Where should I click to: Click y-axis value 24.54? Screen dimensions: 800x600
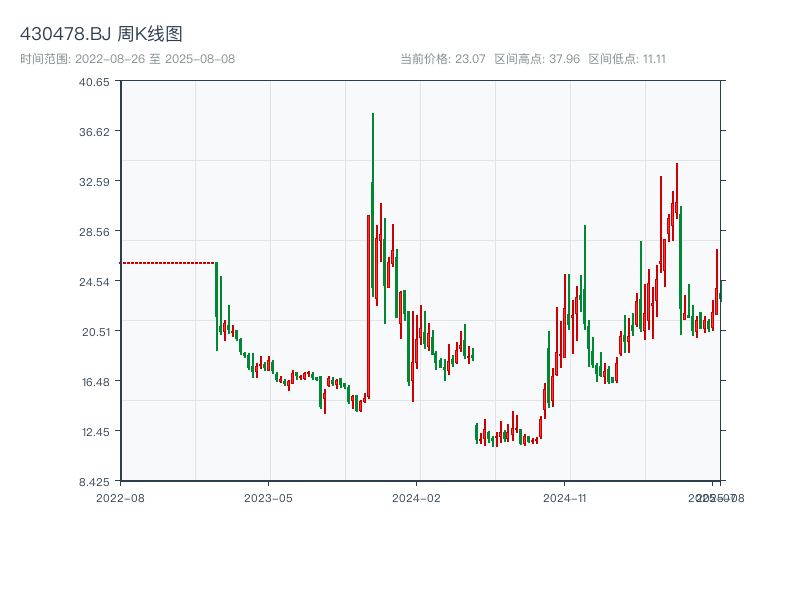click(x=94, y=282)
